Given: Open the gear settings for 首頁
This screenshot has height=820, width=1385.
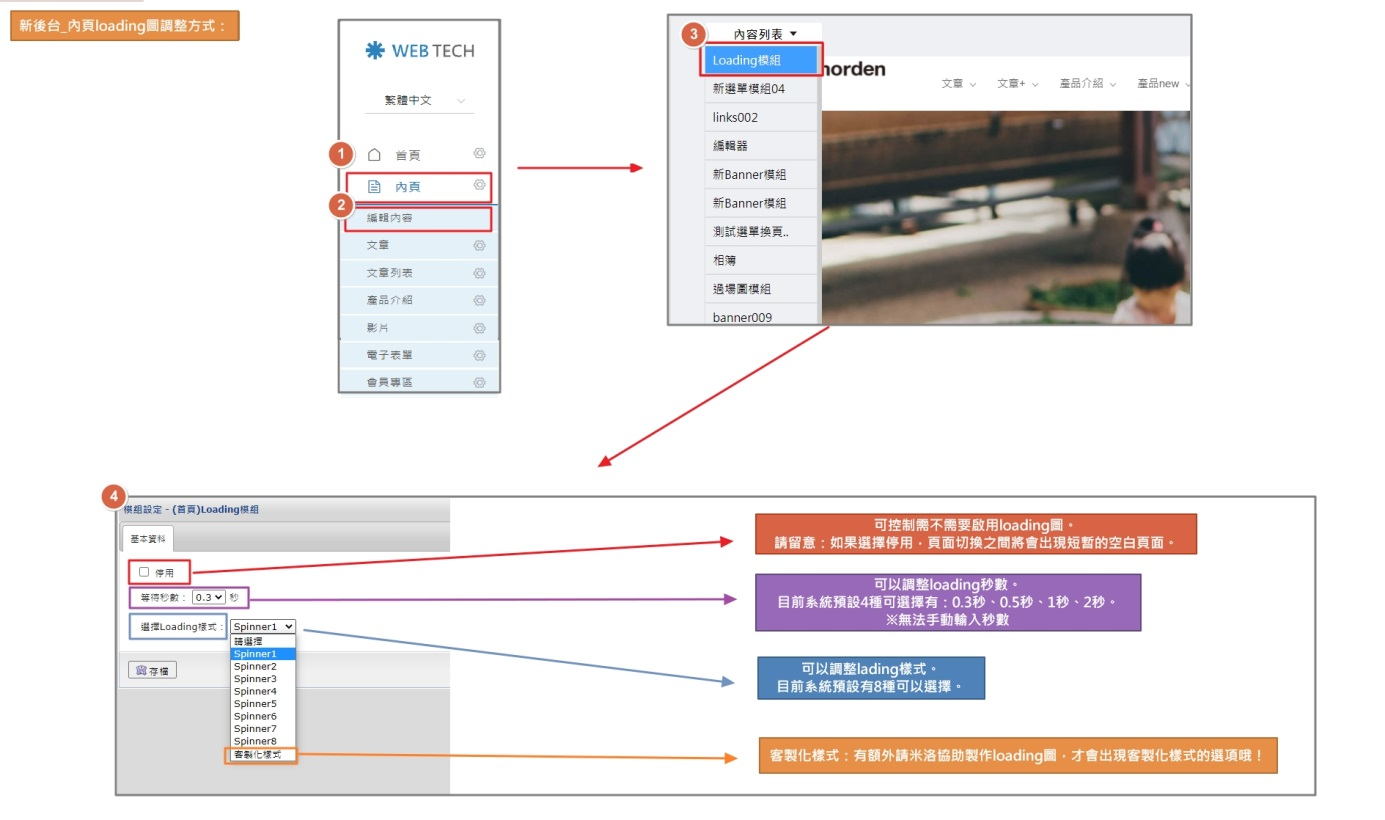Looking at the screenshot, I should tap(479, 153).
